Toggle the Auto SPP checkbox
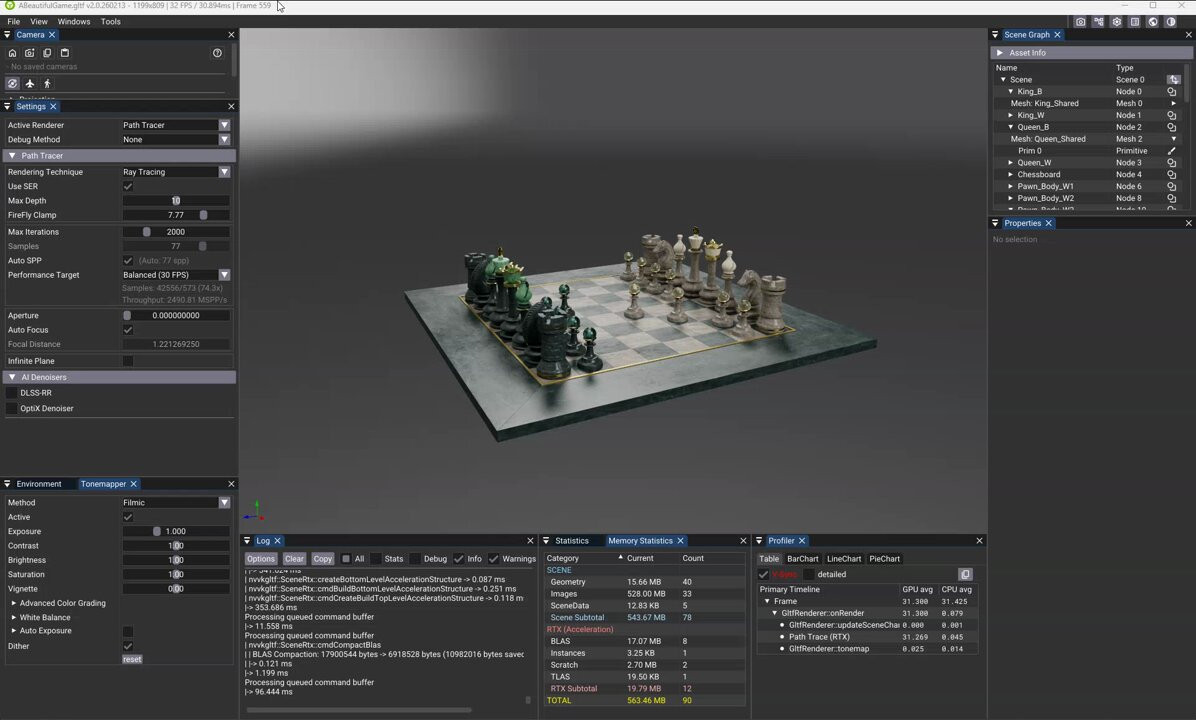The height and width of the screenshot is (720, 1196). [128, 261]
